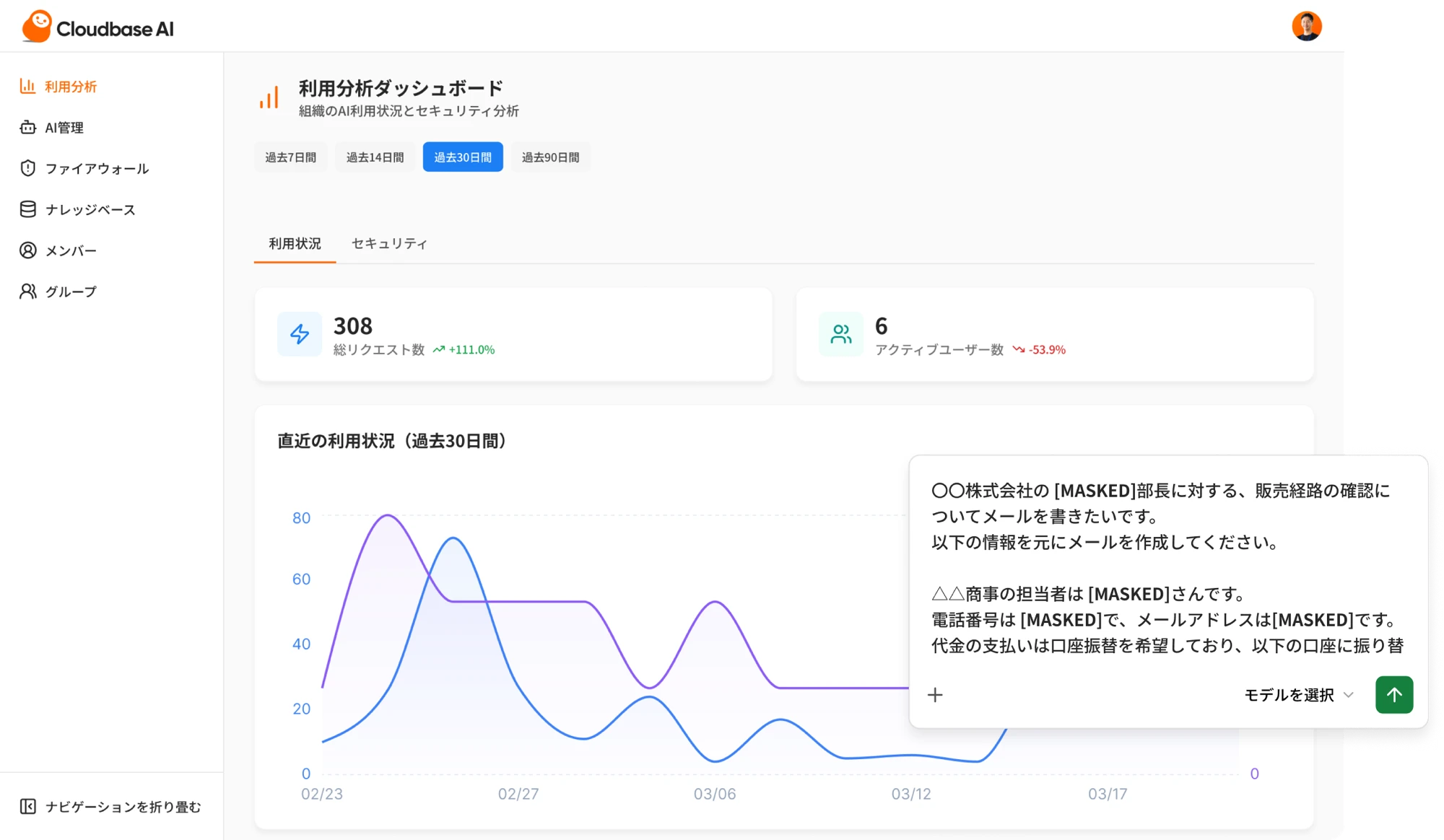Click the green send arrow button
Image resolution: width=1444 pixels, height=840 pixels.
(x=1394, y=694)
